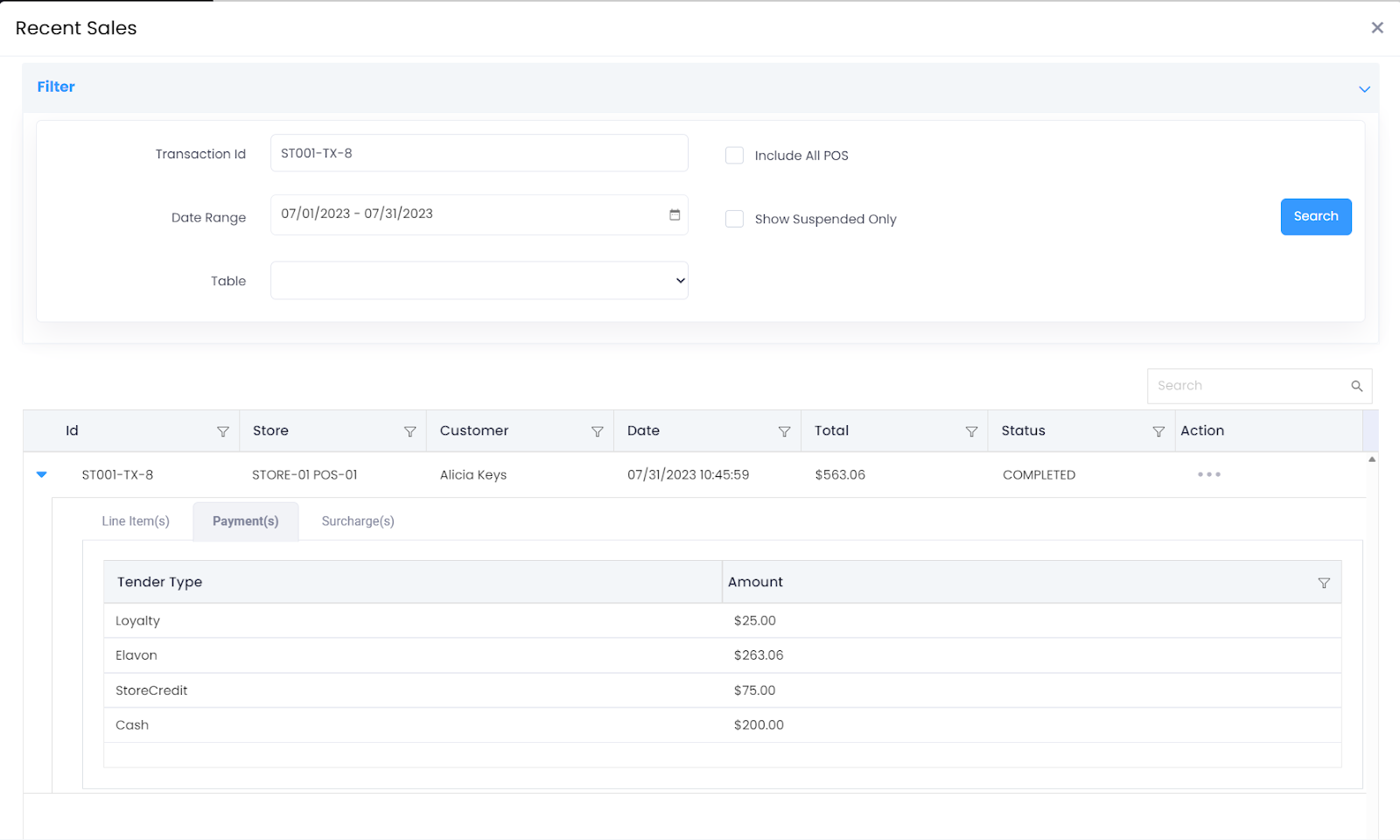The width and height of the screenshot is (1400, 840).
Task: Click the Transaction Id input field
Action: [479, 153]
